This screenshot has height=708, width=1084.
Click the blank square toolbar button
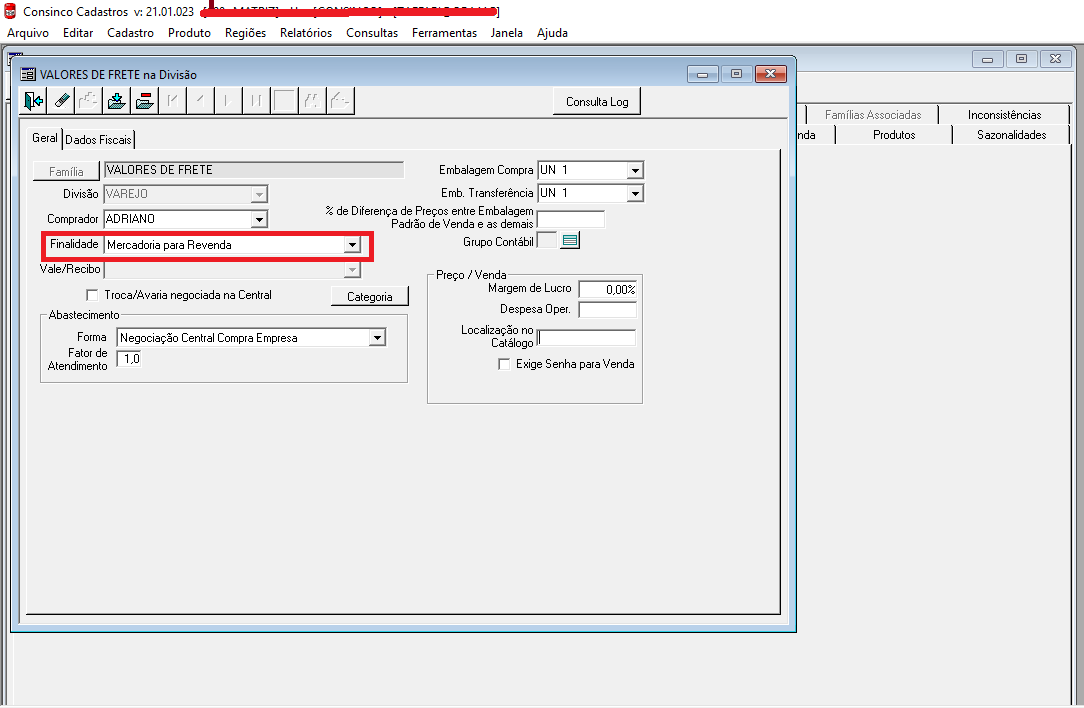284,101
